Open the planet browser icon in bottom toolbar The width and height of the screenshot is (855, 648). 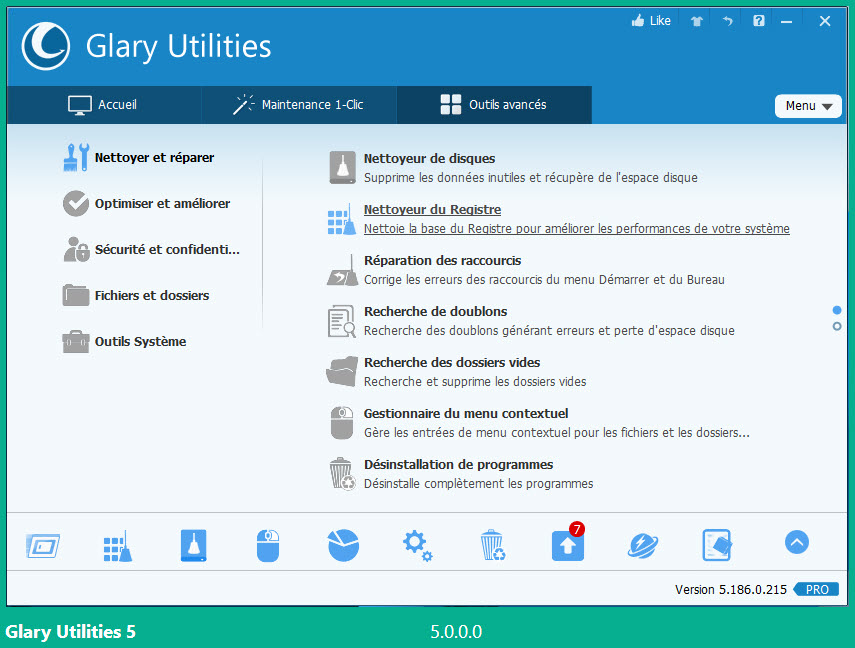point(643,546)
